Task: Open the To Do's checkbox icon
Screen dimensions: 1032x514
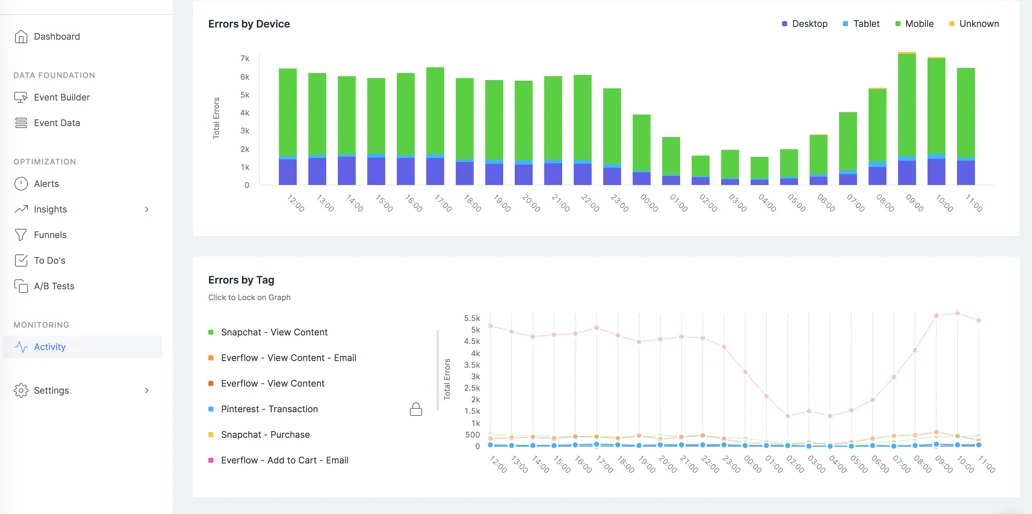Action: (x=21, y=261)
